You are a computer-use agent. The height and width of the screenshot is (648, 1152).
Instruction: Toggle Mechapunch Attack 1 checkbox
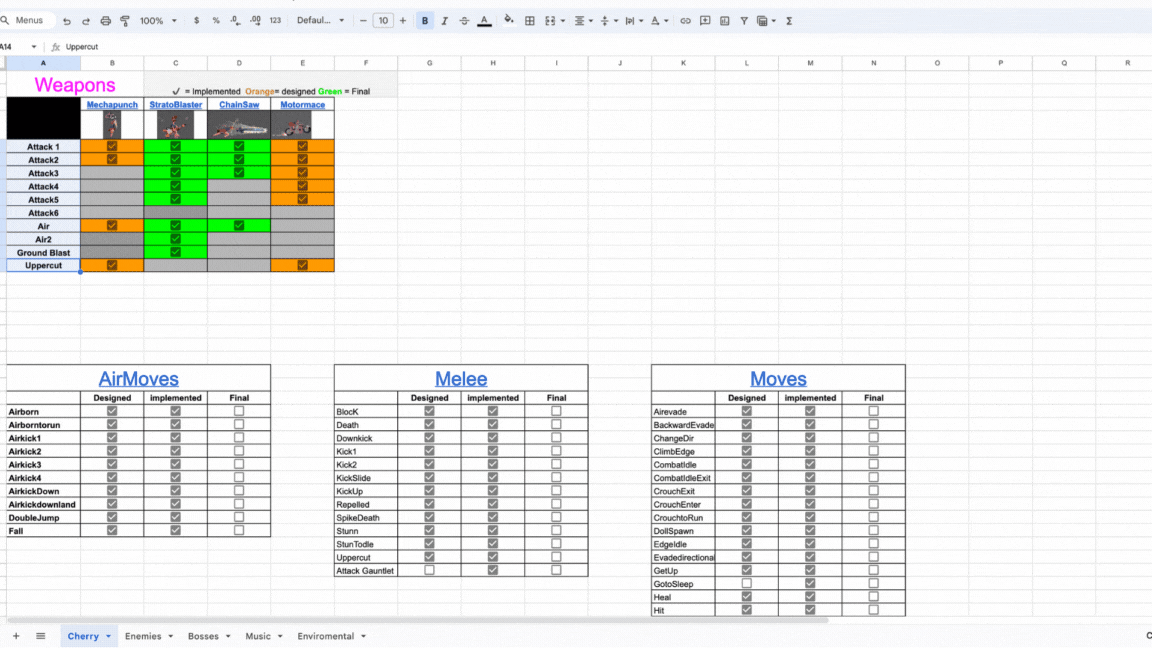(x=112, y=146)
